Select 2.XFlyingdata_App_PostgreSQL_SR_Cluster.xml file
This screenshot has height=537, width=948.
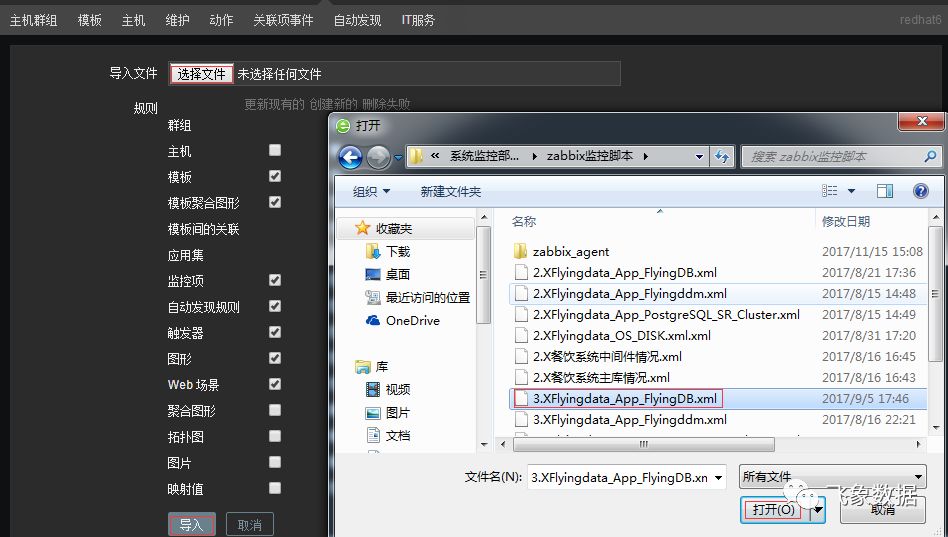(x=657, y=314)
